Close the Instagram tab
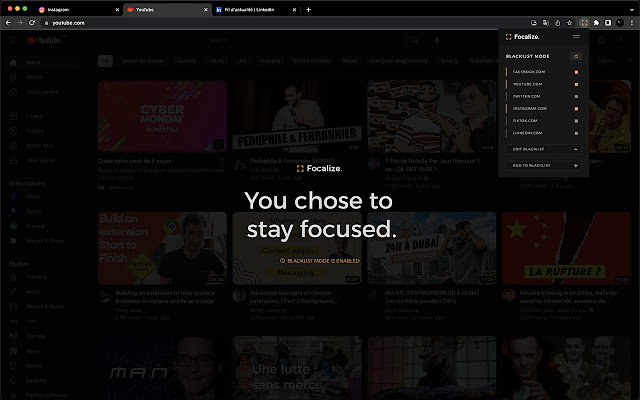Image resolution: width=640 pixels, height=400 pixels. pos(117,9)
